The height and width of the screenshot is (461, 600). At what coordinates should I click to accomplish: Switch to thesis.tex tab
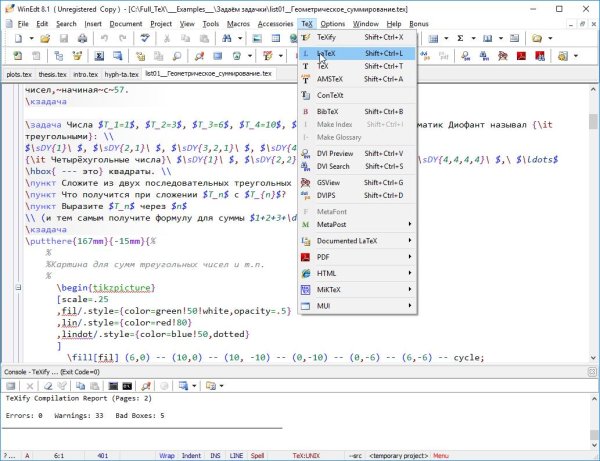point(52,74)
